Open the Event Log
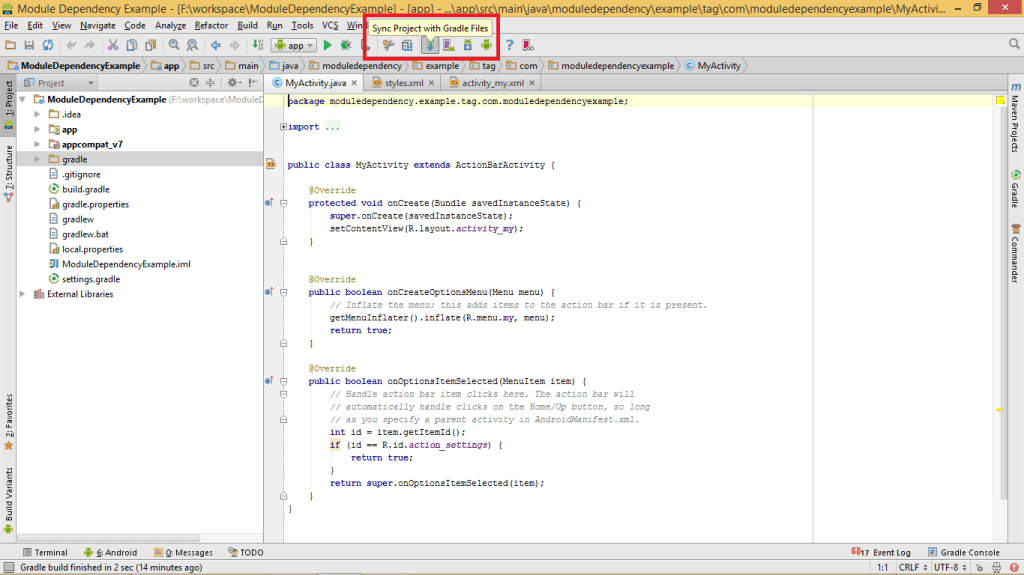This screenshot has height=575, width=1024. click(881, 553)
